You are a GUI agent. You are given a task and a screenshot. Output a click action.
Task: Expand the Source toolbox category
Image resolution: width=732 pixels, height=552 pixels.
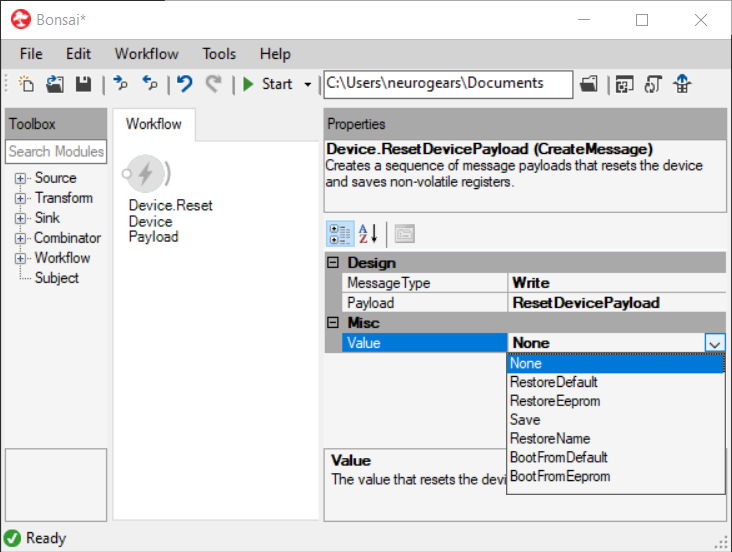point(20,178)
